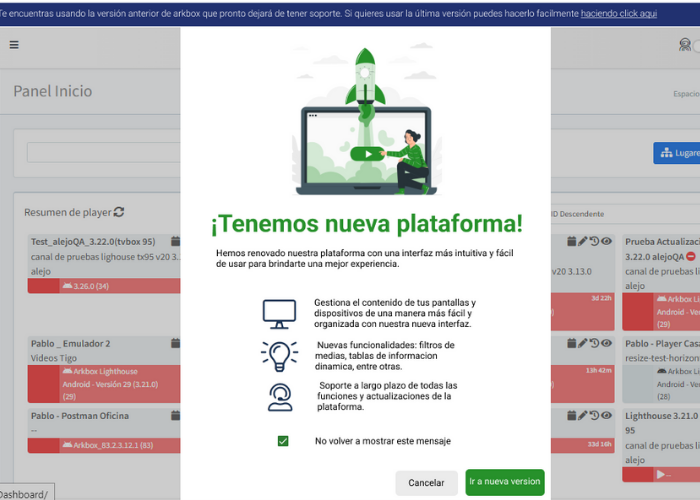Click pencil edit icon on 13h 42m card

(583, 343)
